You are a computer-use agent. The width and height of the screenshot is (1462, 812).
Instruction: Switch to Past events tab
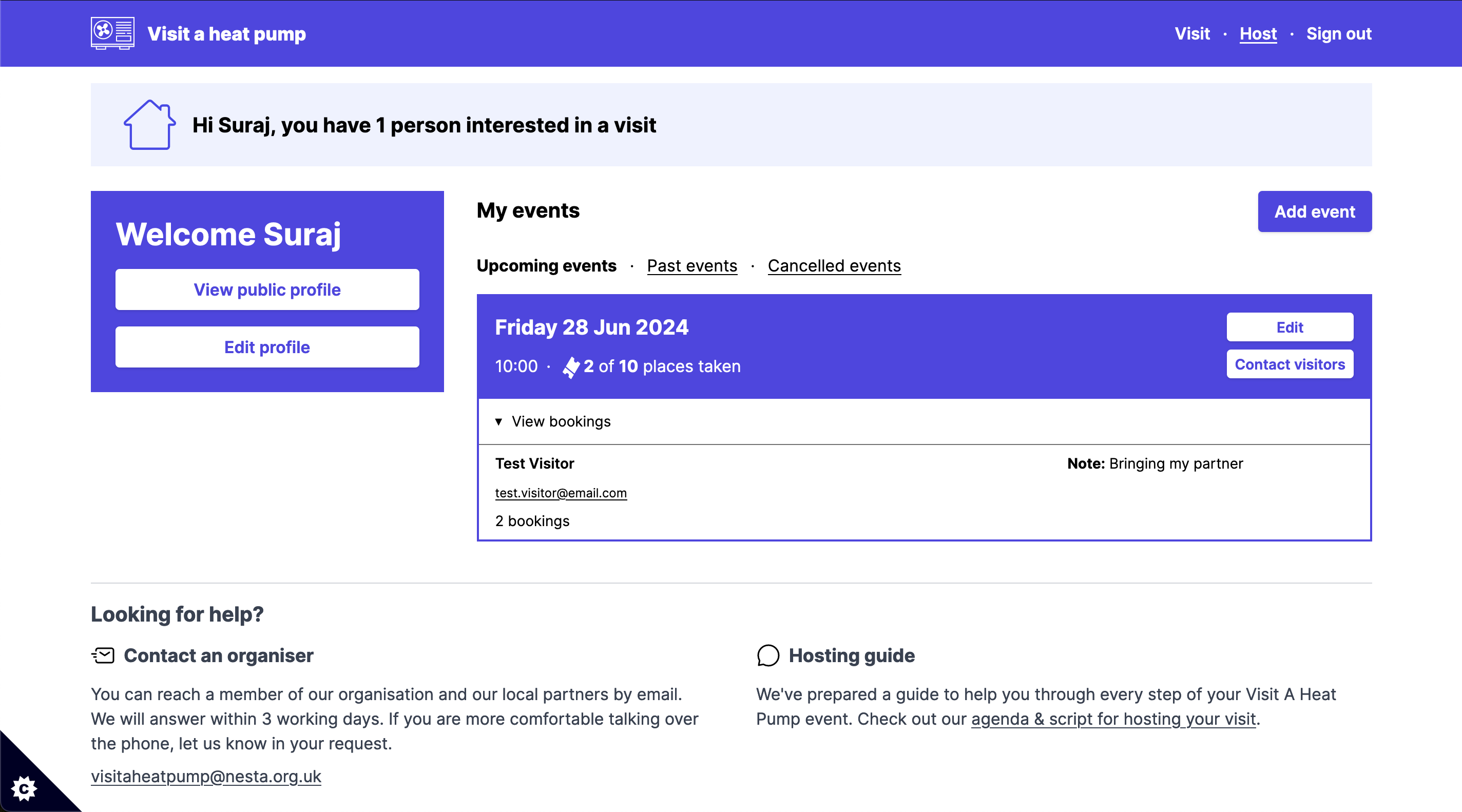[x=692, y=265]
